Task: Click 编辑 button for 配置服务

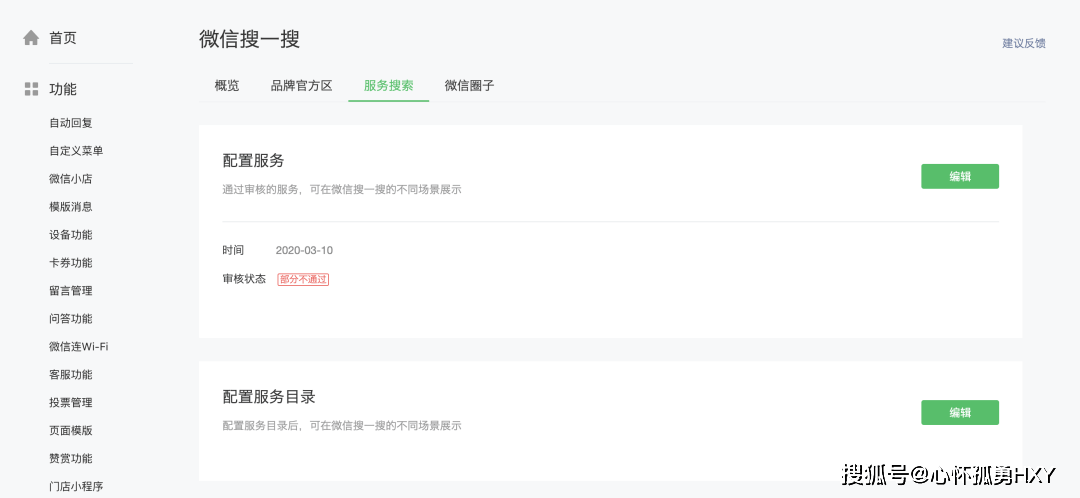Action: click(959, 176)
